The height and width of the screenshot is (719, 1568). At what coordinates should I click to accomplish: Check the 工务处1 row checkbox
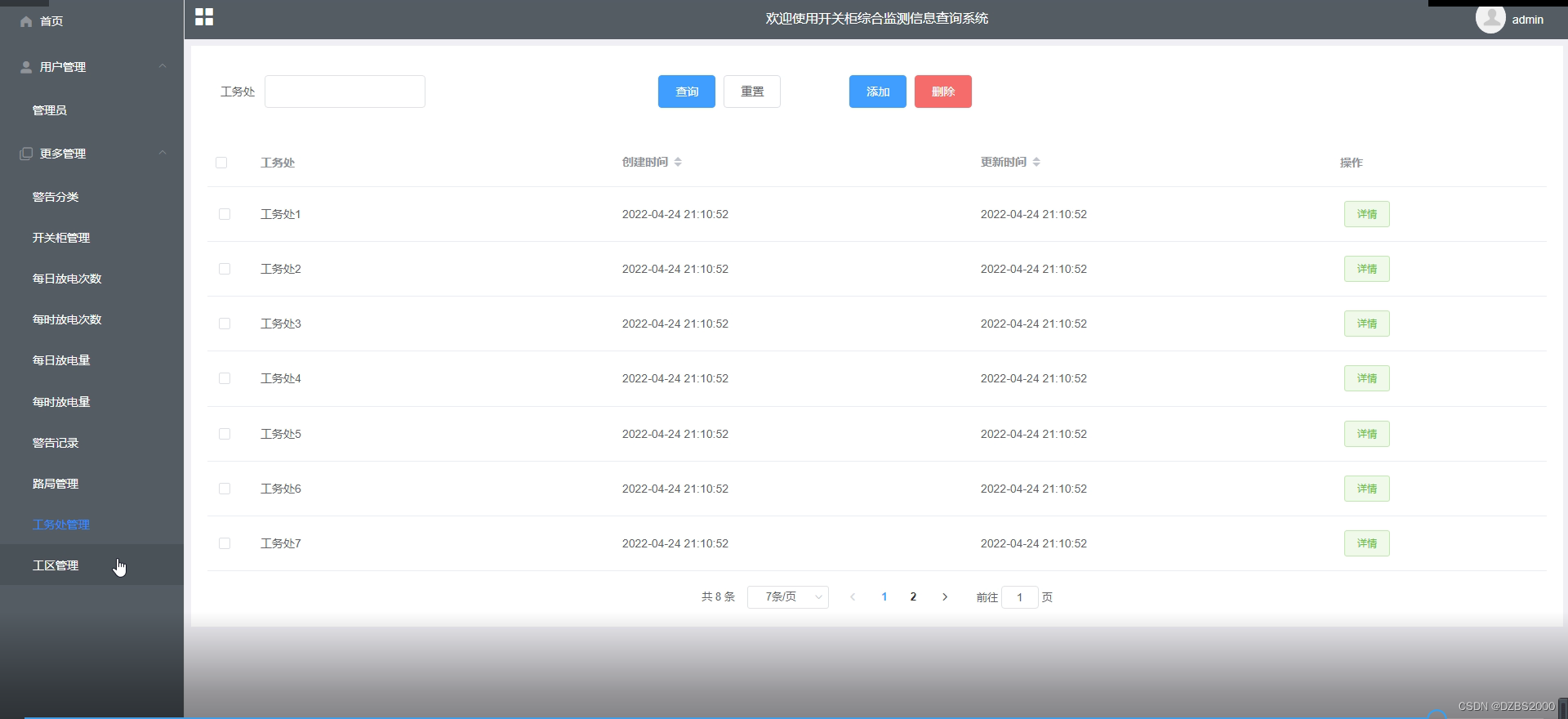225,214
